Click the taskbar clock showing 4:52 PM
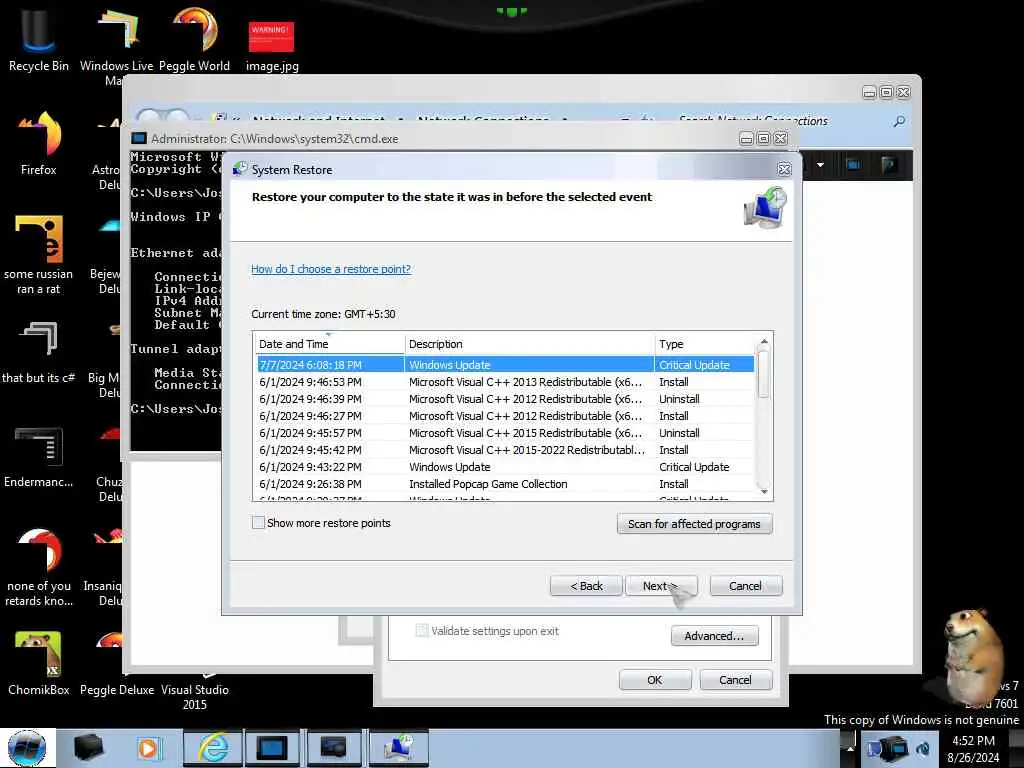 click(973, 749)
